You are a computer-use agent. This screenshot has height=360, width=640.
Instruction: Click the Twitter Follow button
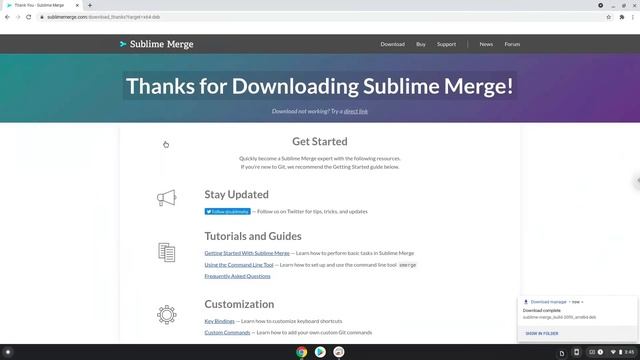(x=227, y=211)
